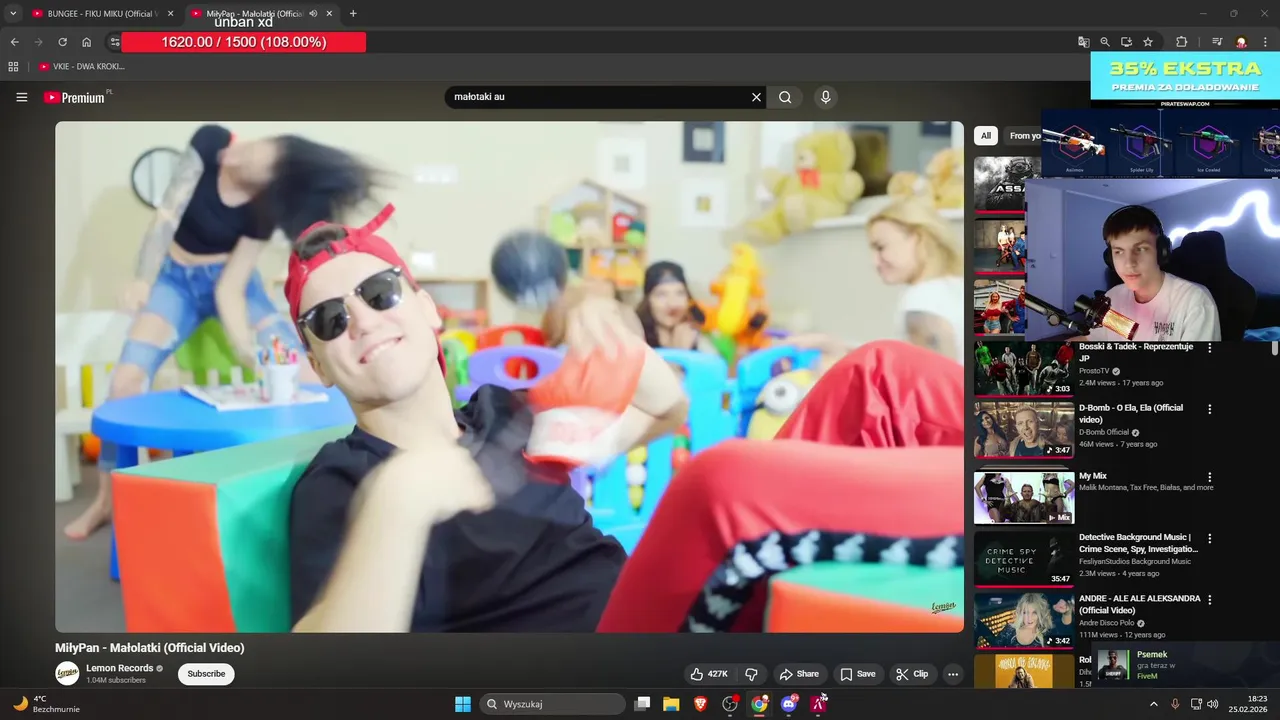
Task: Select the MiłyPan - Małolatki browser tab
Action: [255, 14]
